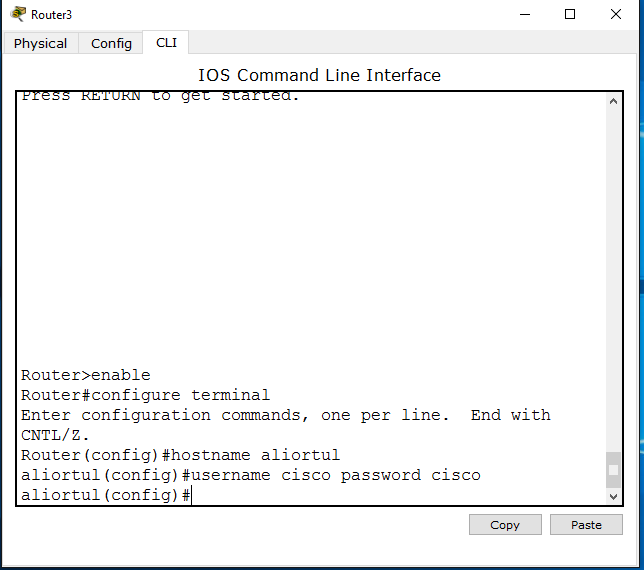
Task: Click the Copy button
Action: 505,524
